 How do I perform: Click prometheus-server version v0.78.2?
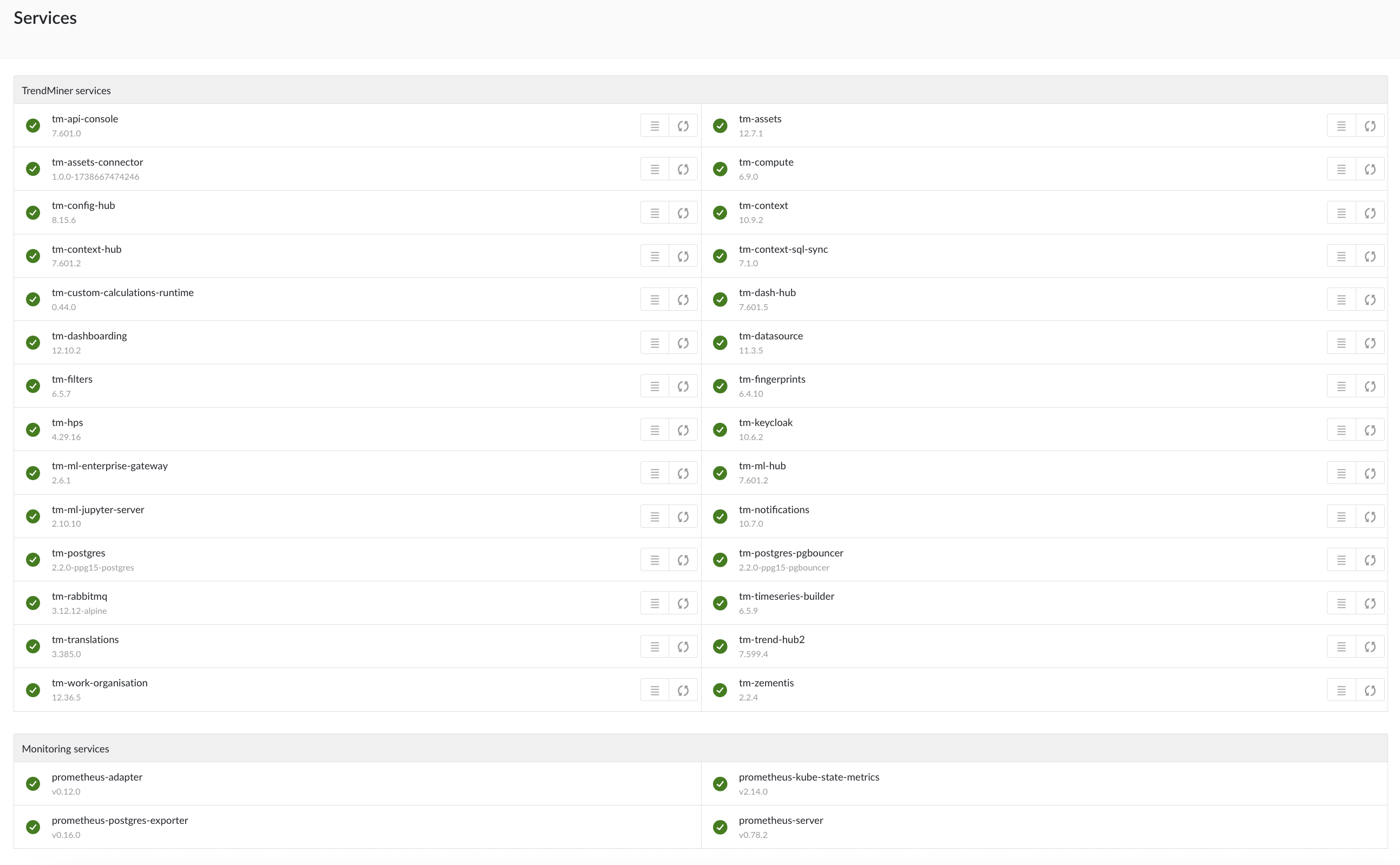coord(753,835)
